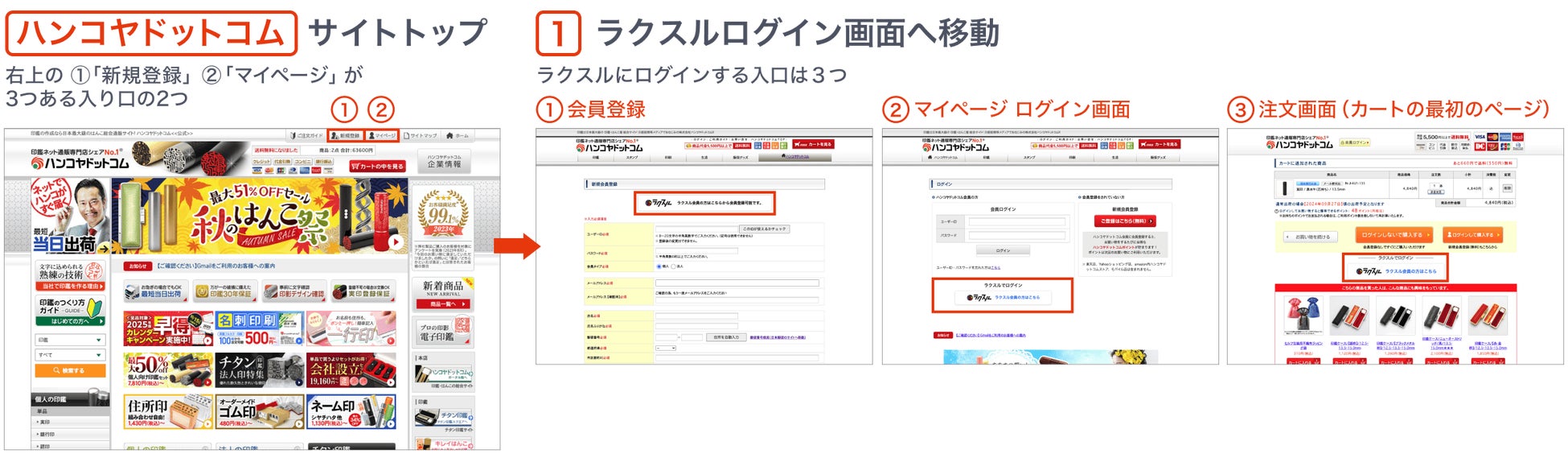Screen dimensions: 1568x458
Task: Click カートの中を見る red cart button, site top
Action: [x=377, y=167]
